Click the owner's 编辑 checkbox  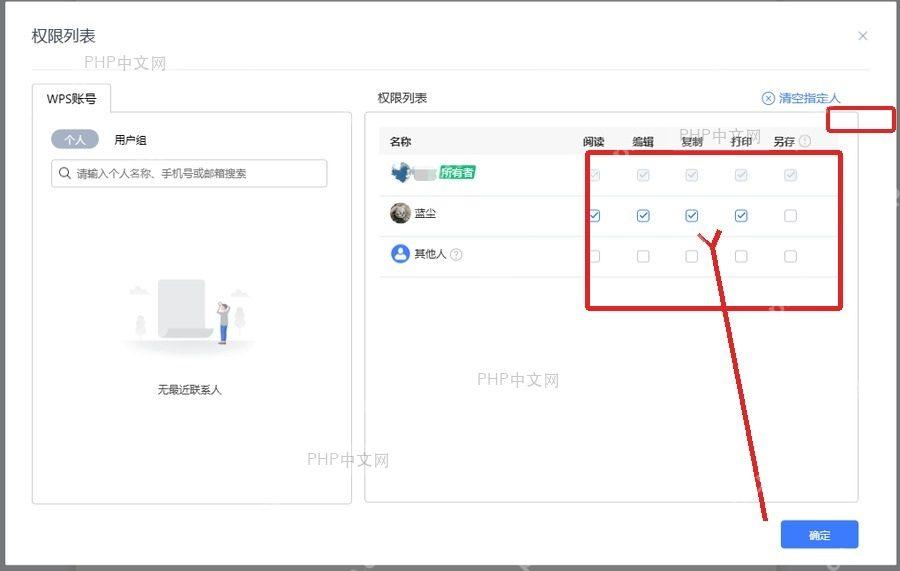click(643, 174)
